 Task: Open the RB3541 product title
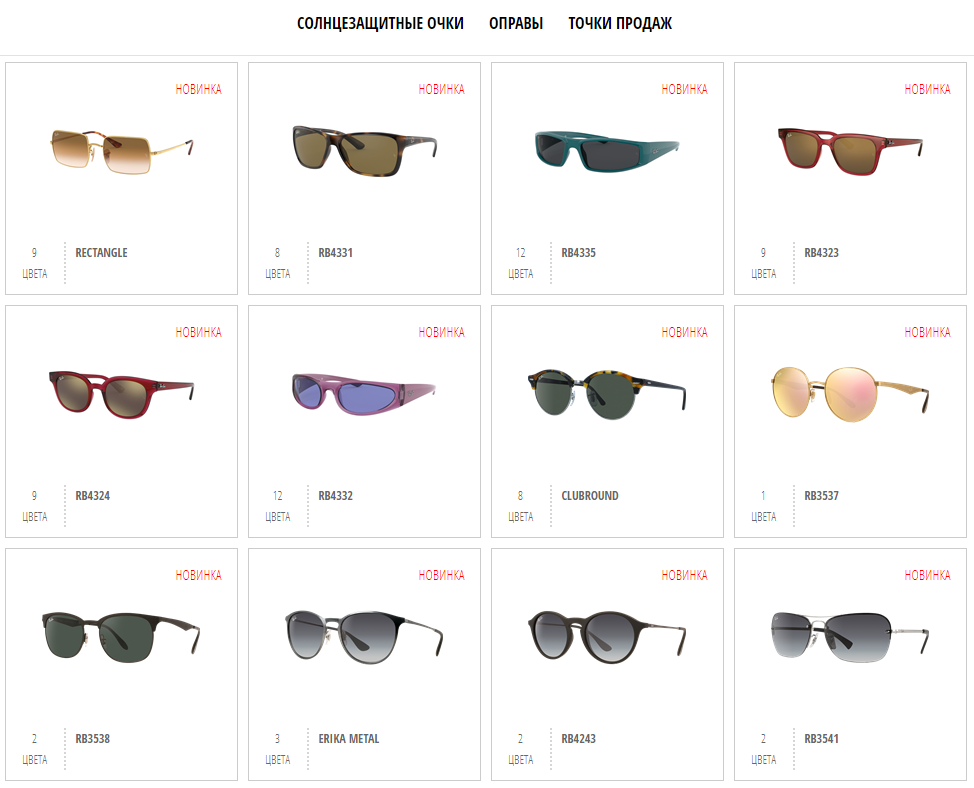pyautogui.click(x=821, y=738)
